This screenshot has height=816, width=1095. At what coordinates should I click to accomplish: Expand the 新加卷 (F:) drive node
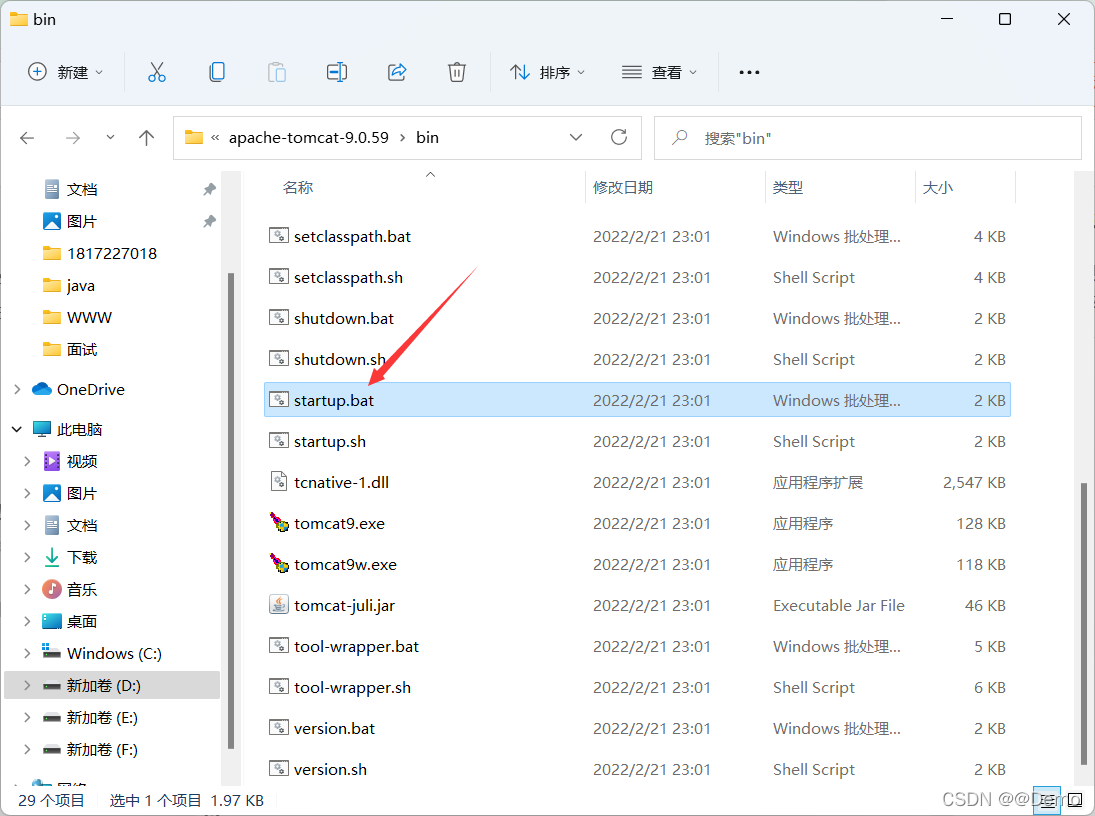tap(27, 750)
